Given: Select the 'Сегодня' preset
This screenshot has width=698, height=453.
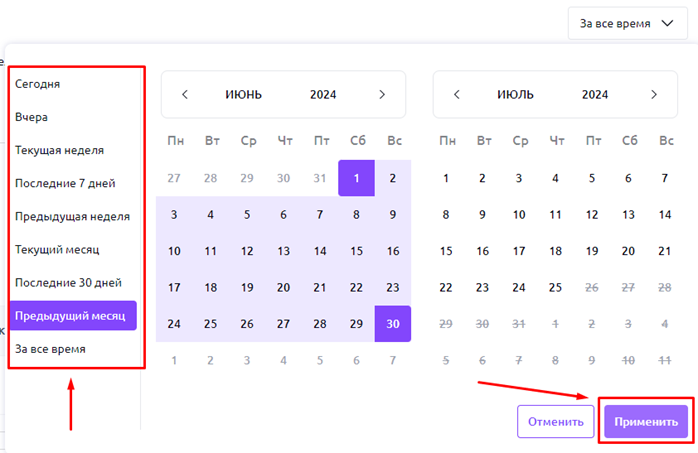Looking at the screenshot, I should click(38, 84).
